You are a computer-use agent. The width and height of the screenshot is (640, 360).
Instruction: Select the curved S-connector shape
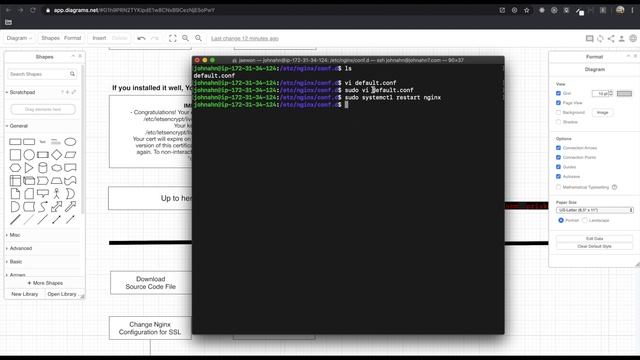[42, 207]
